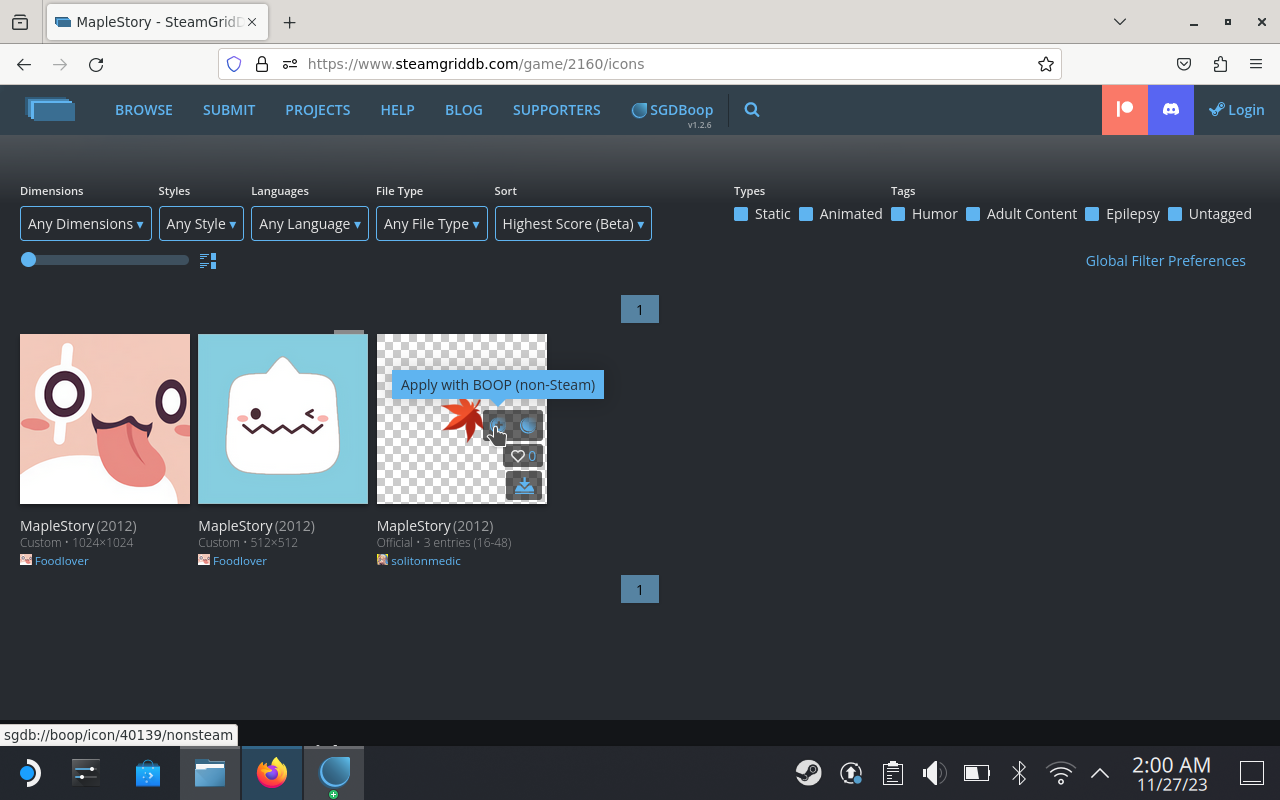
Task: Open the site search magnifier
Action: click(x=752, y=110)
